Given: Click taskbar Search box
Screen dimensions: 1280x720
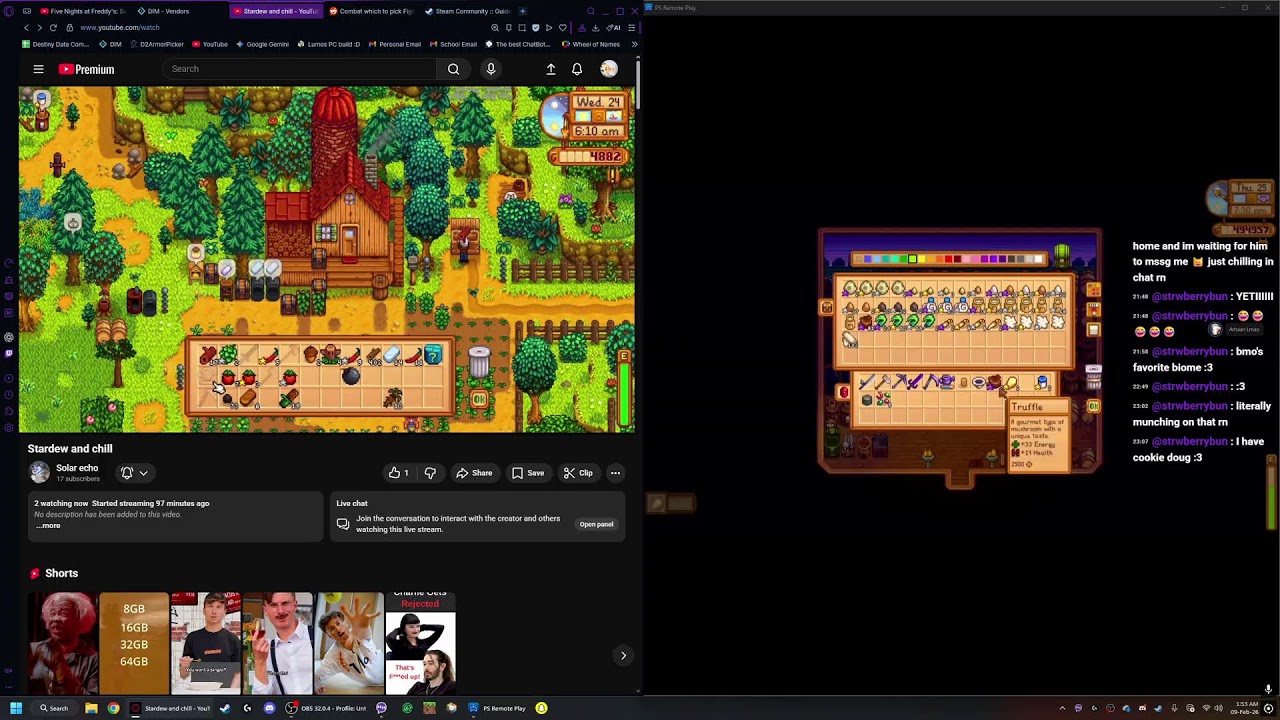Looking at the screenshot, I should pos(54,708).
